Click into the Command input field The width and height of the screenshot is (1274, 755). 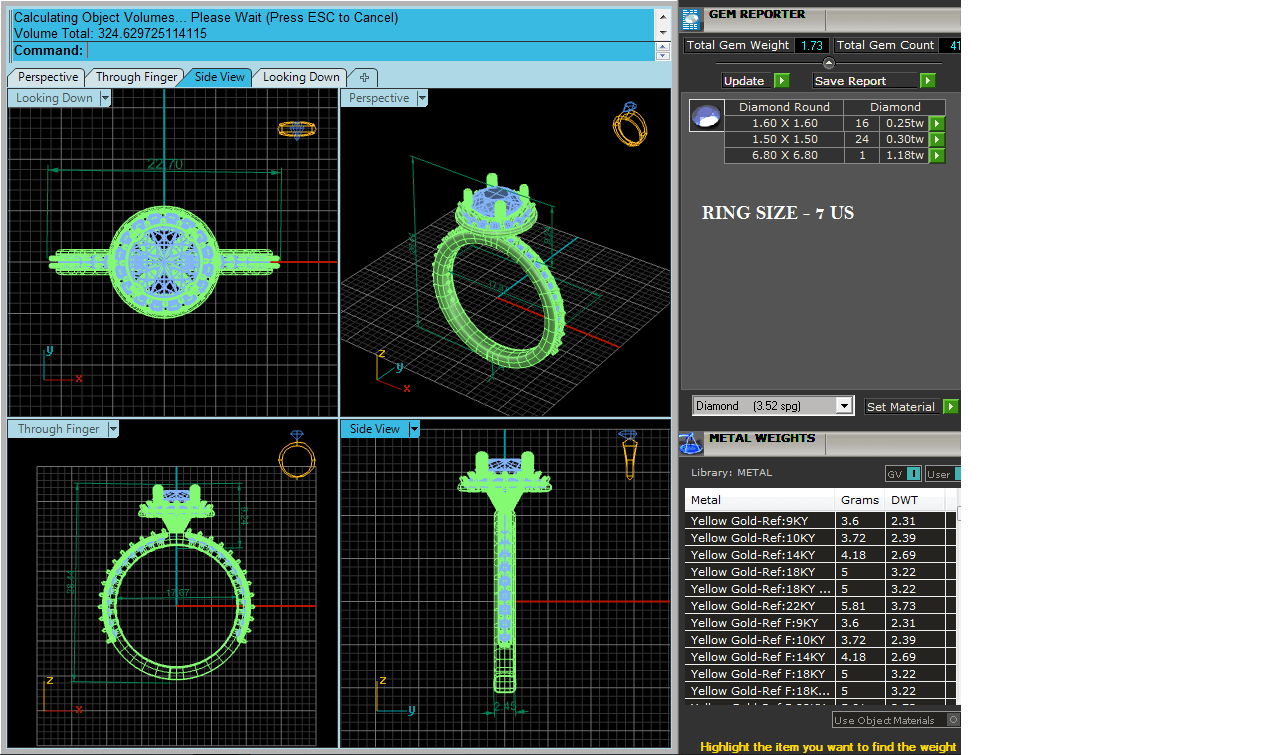[370, 51]
